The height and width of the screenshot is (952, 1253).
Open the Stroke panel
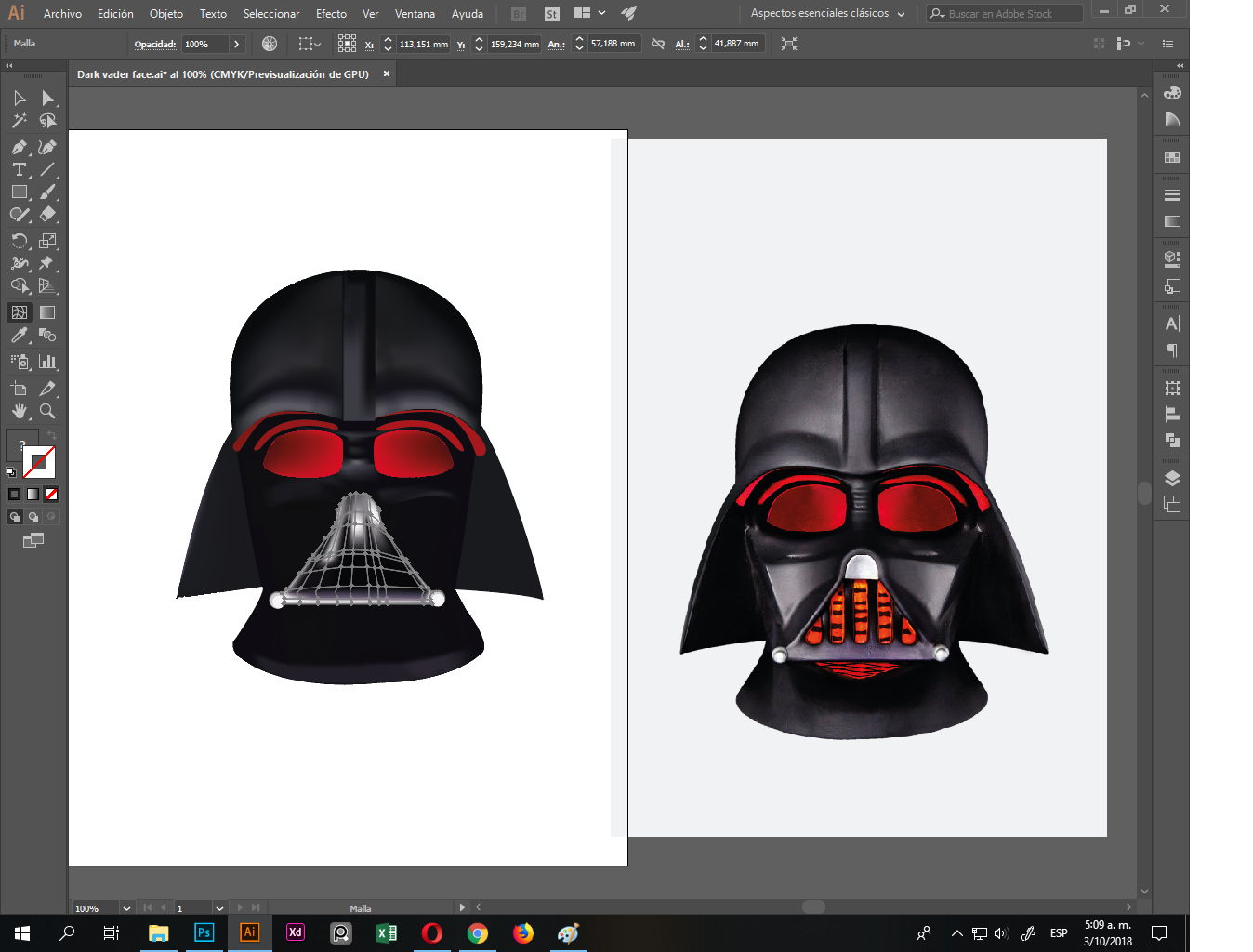[x=1172, y=195]
